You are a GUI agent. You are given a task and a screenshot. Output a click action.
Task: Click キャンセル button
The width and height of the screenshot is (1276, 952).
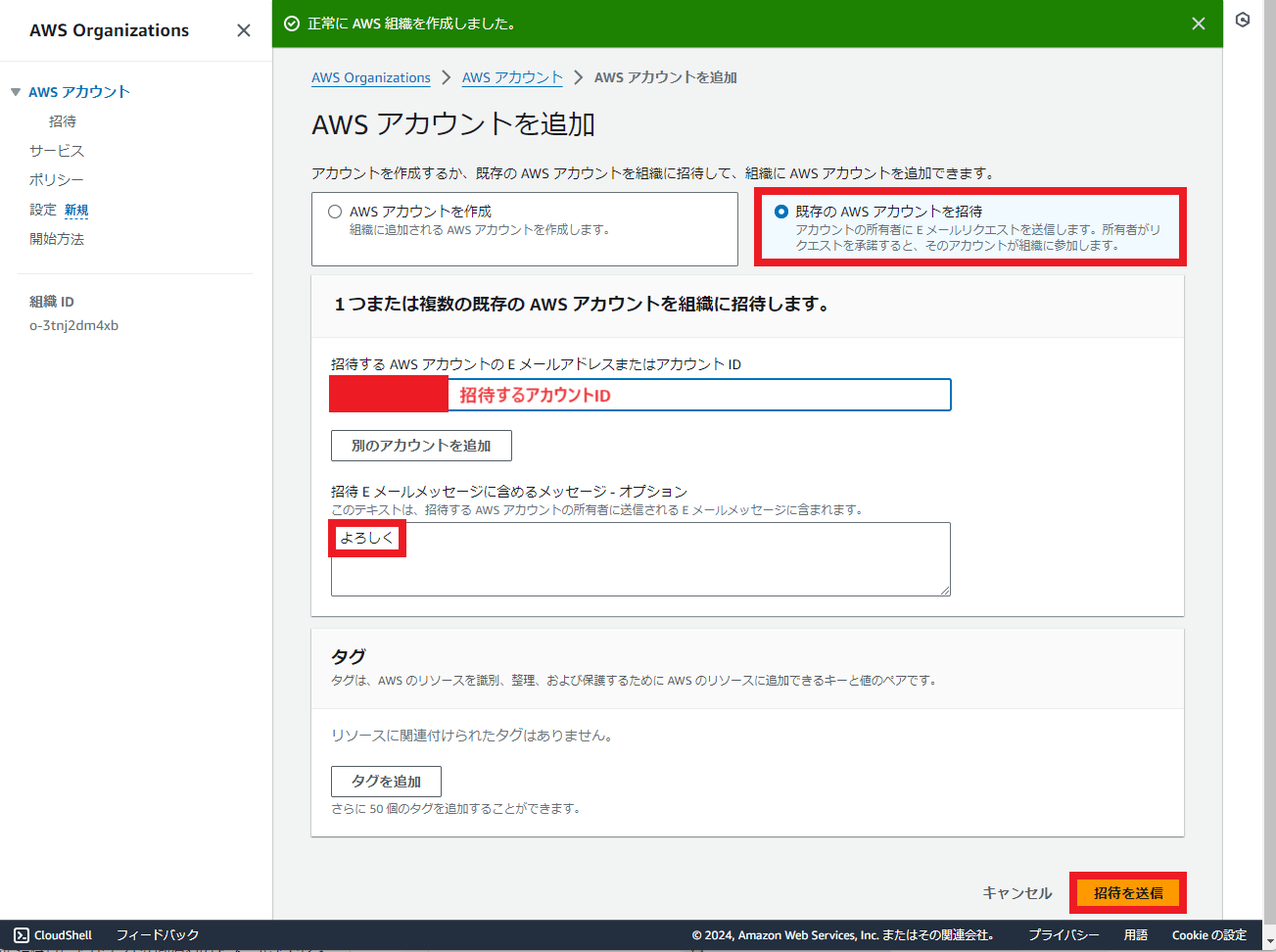pyautogui.click(x=1017, y=893)
